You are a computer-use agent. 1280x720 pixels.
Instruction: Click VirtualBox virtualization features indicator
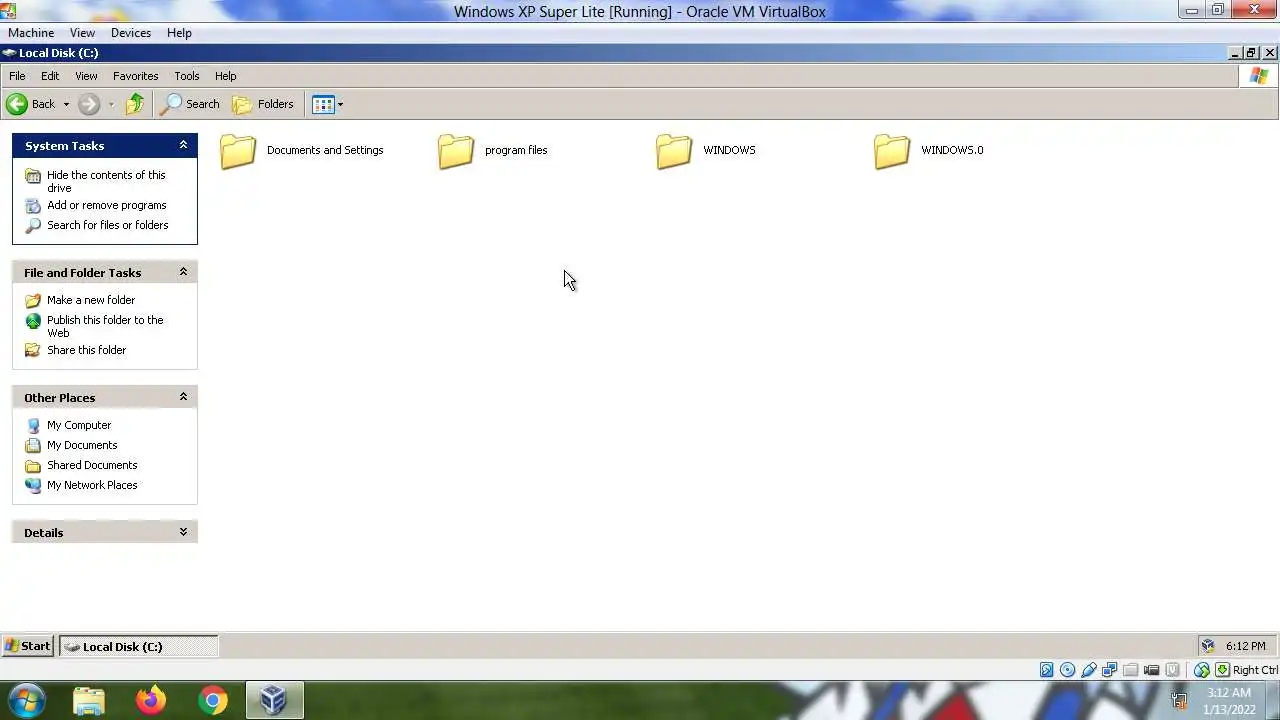tap(1172, 670)
